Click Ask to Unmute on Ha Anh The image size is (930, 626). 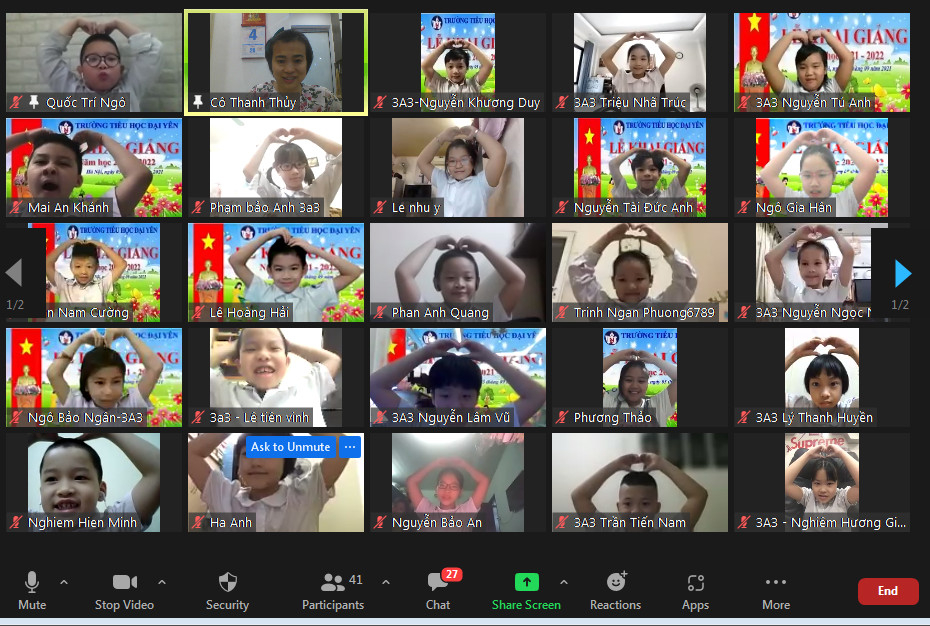290,447
